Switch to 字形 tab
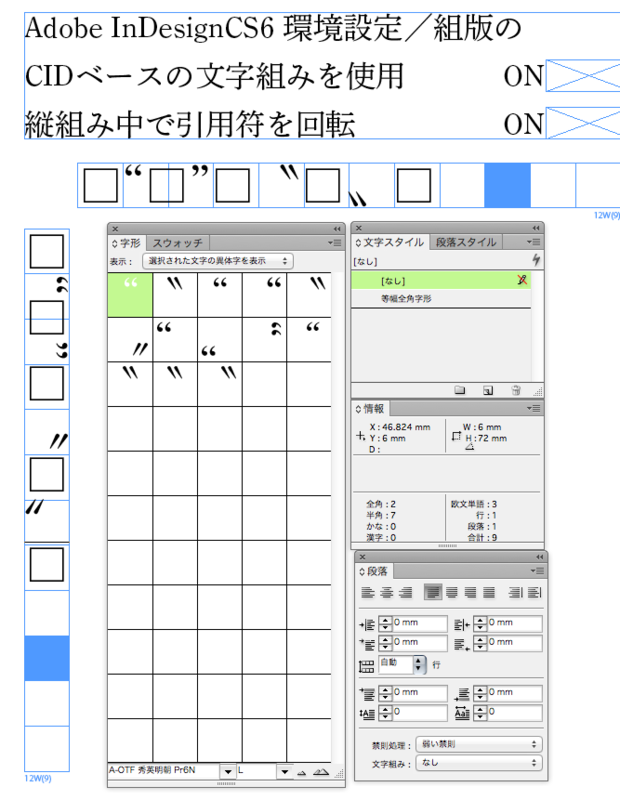Image resolution: width=620 pixels, height=800 pixels. click(127, 243)
